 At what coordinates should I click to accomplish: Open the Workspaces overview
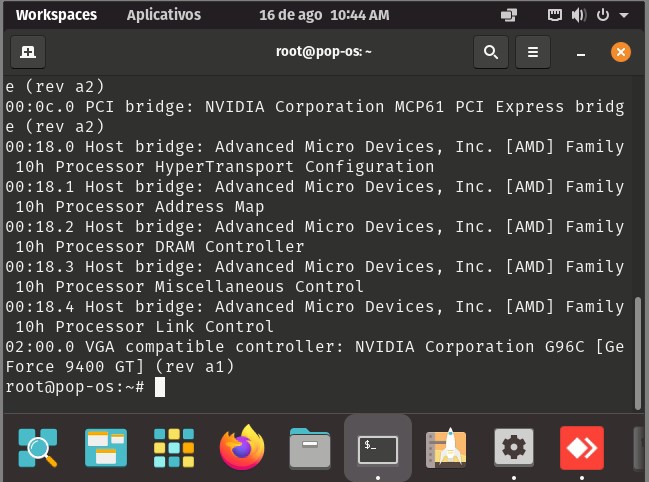[56, 15]
